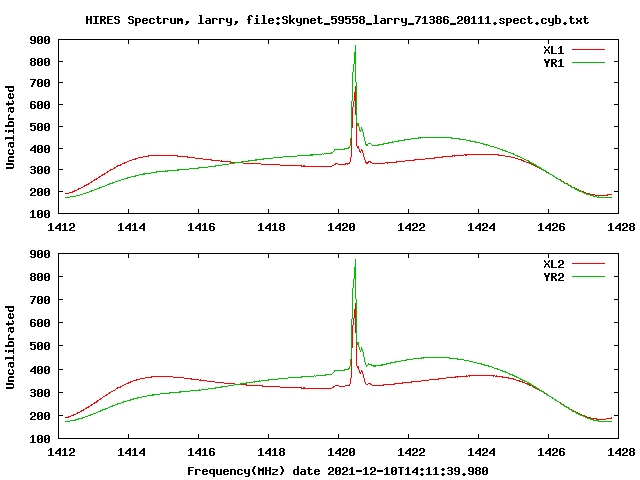Click the red XL1 legend line sample
This screenshot has height=480, width=640.
(x=588, y=50)
